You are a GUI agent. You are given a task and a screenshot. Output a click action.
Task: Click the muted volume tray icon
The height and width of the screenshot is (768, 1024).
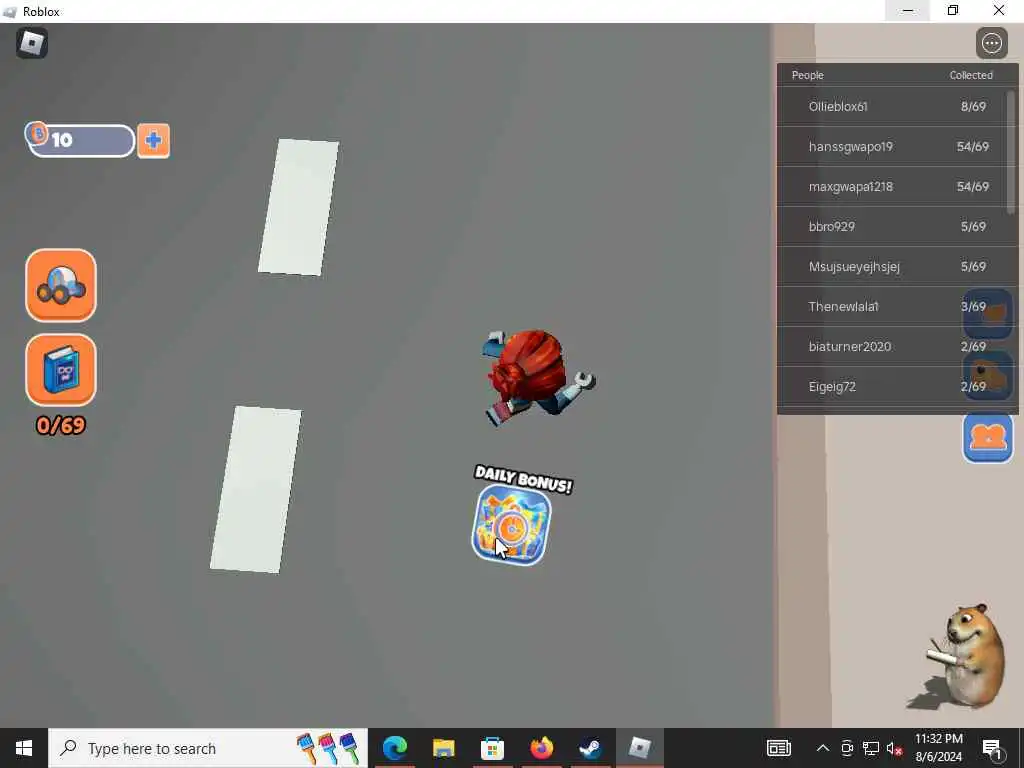[895, 748]
